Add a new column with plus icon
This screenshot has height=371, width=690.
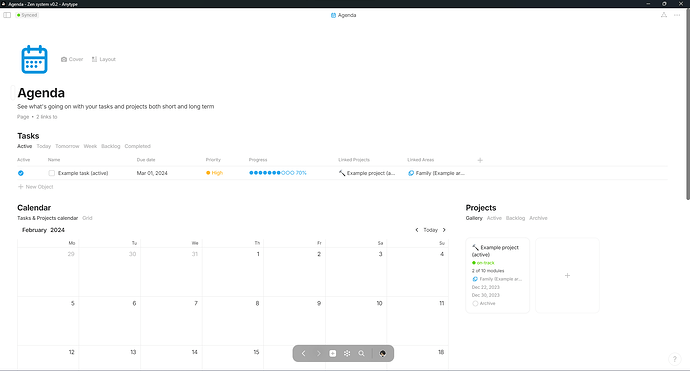coord(480,160)
